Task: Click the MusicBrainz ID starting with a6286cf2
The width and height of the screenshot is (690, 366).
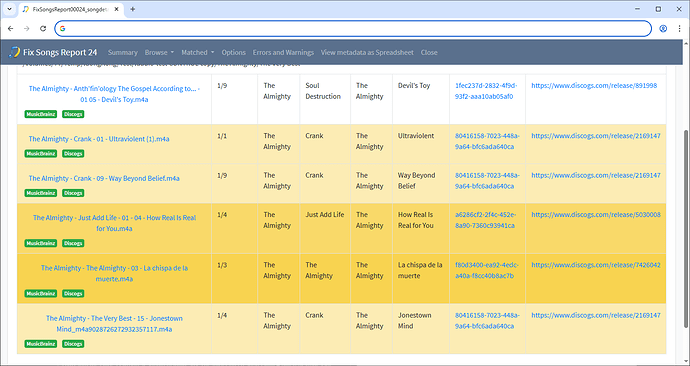Action: (x=487, y=220)
